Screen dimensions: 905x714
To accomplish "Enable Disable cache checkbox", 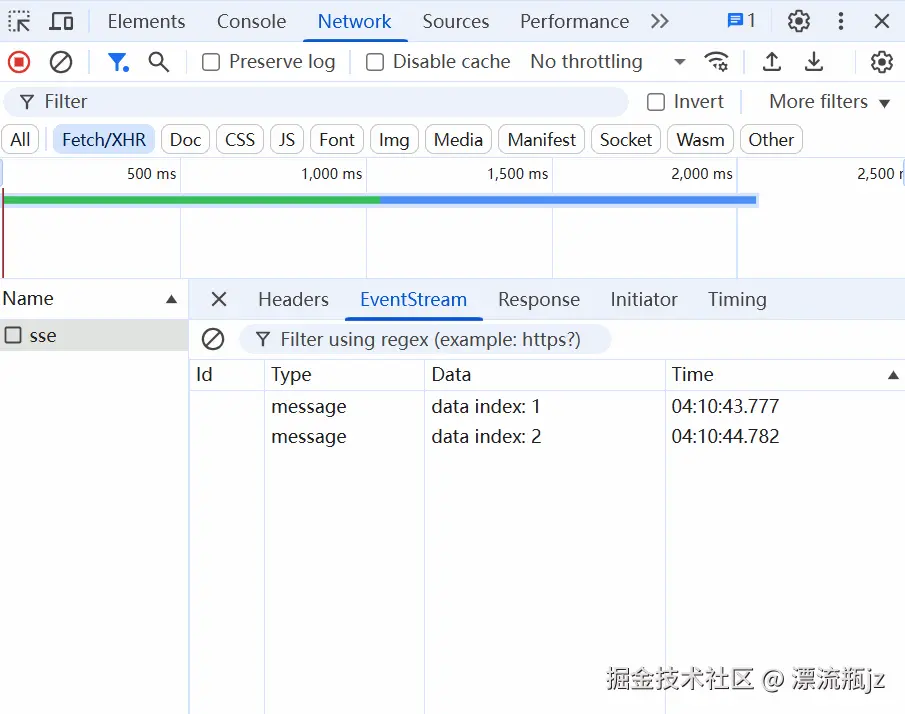I will (375, 62).
